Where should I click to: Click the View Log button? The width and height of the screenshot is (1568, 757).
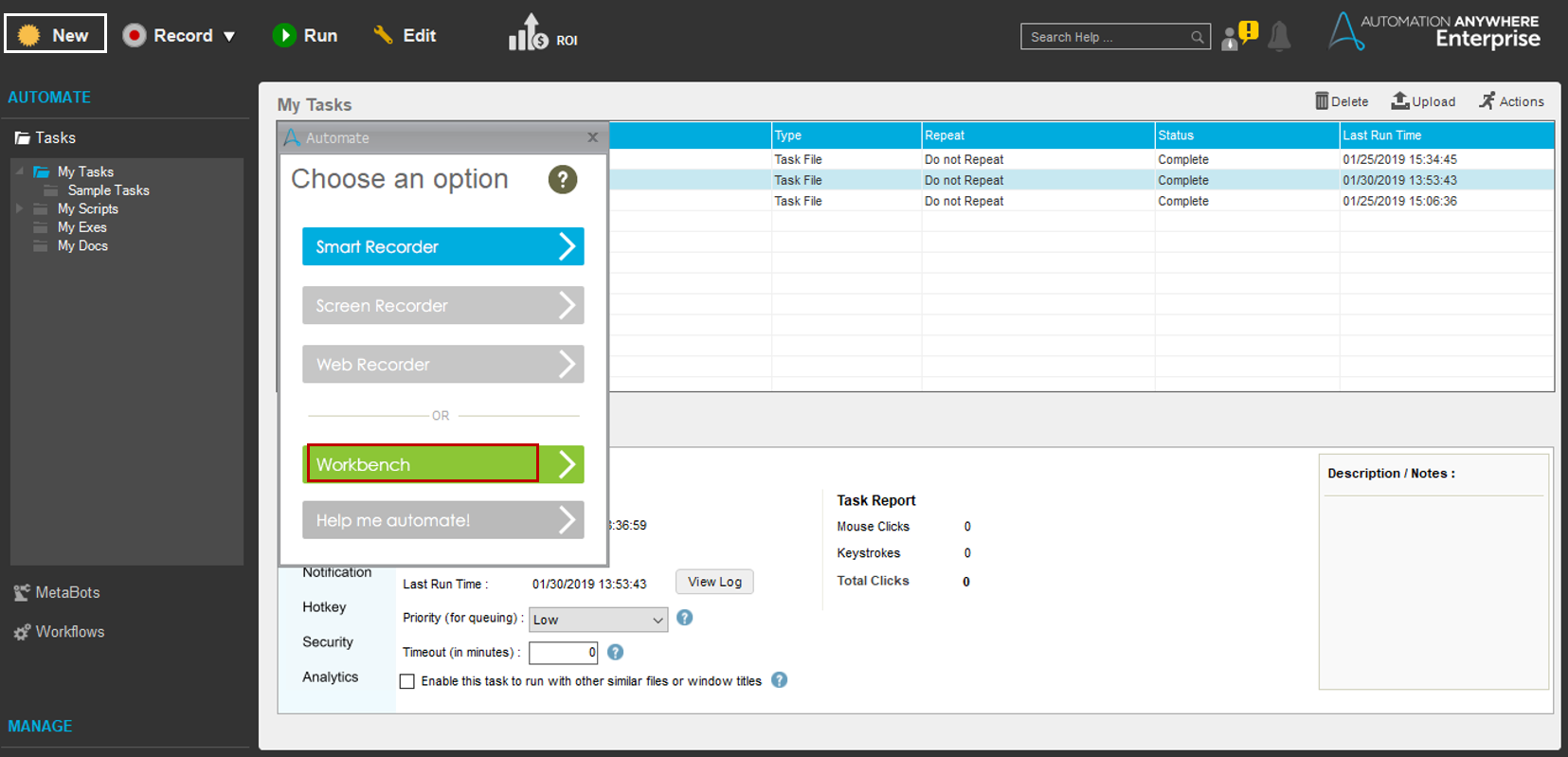coord(714,582)
